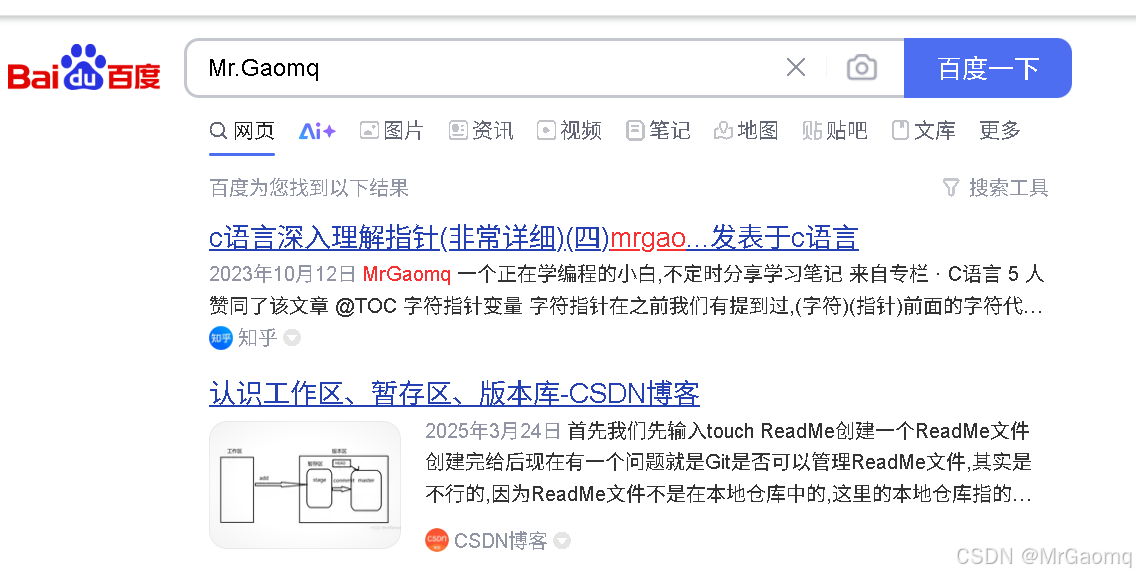
Task: Select the 网页 tab
Action: [x=242, y=130]
